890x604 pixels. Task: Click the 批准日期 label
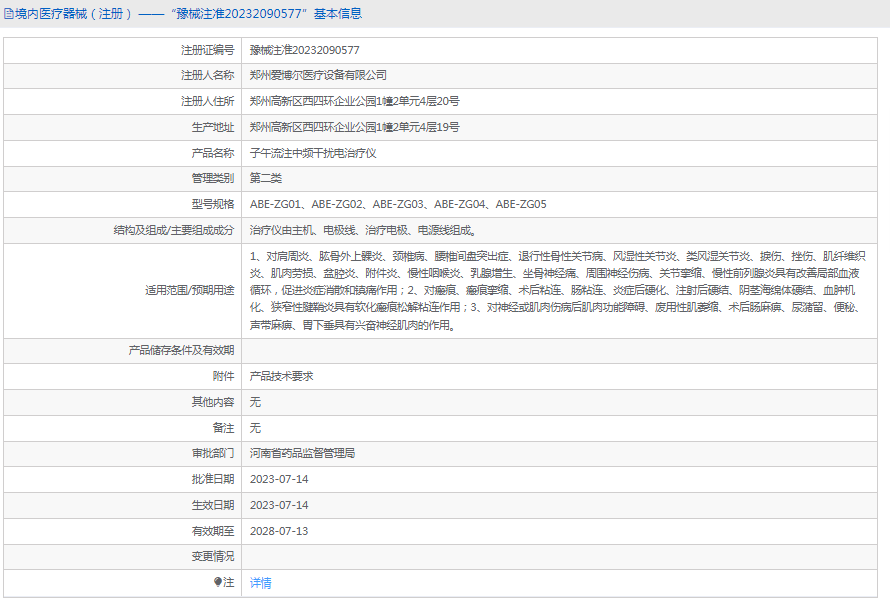[213, 479]
